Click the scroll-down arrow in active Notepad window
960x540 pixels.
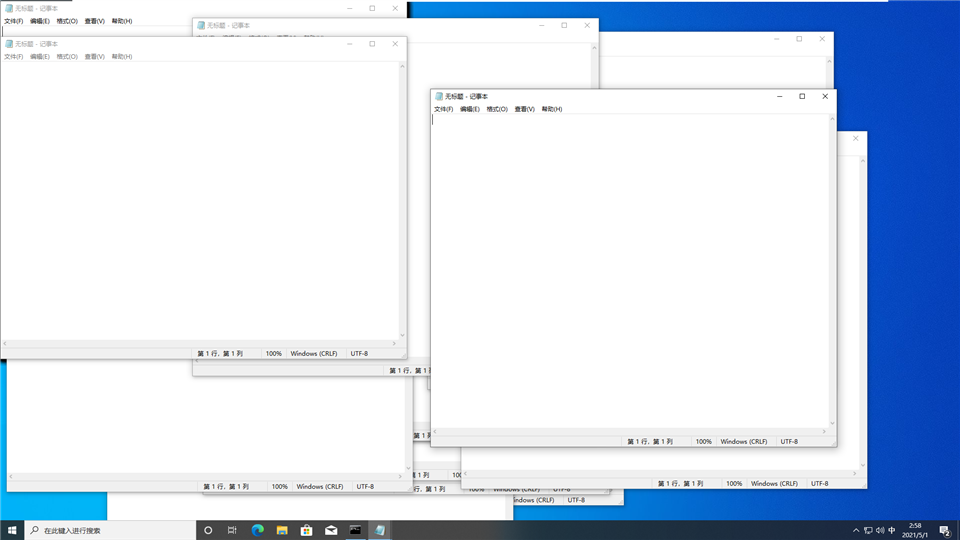(832, 423)
